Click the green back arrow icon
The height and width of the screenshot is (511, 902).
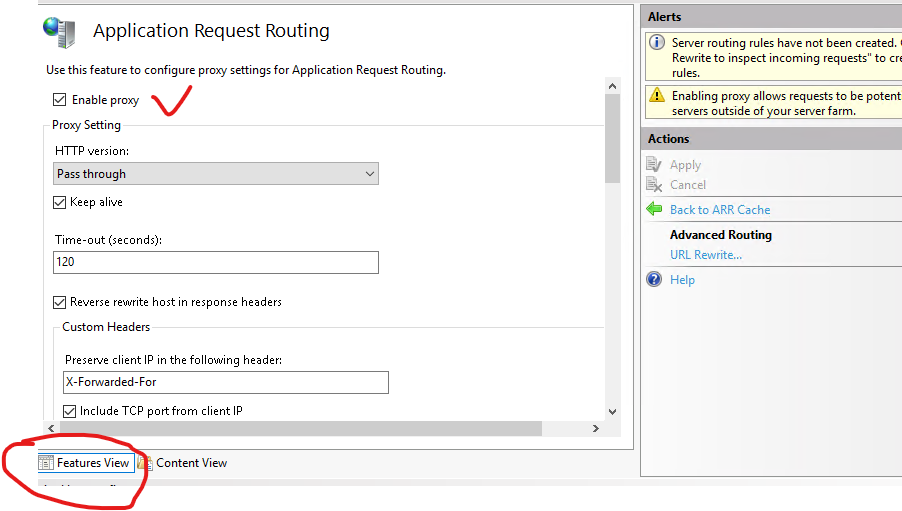click(x=654, y=209)
